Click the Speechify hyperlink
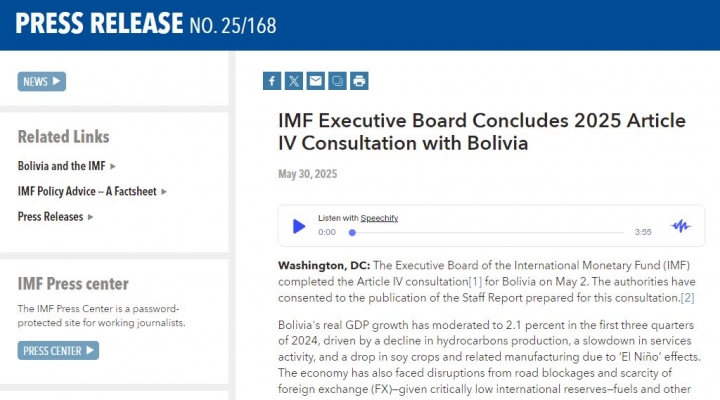This screenshot has height=400, width=720. click(379, 218)
